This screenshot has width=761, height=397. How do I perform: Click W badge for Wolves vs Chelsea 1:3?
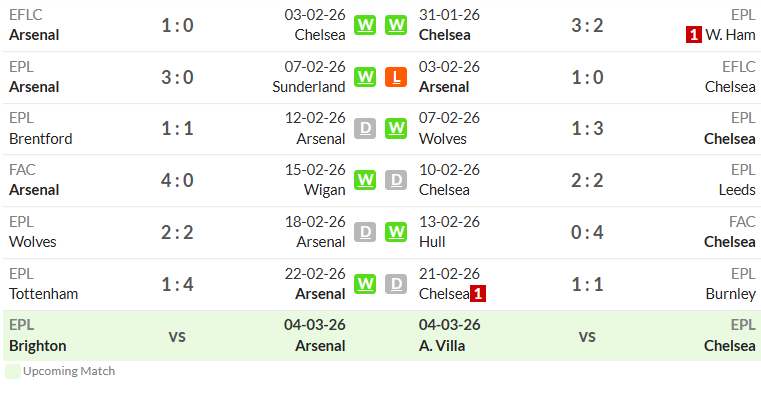pyautogui.click(x=396, y=129)
